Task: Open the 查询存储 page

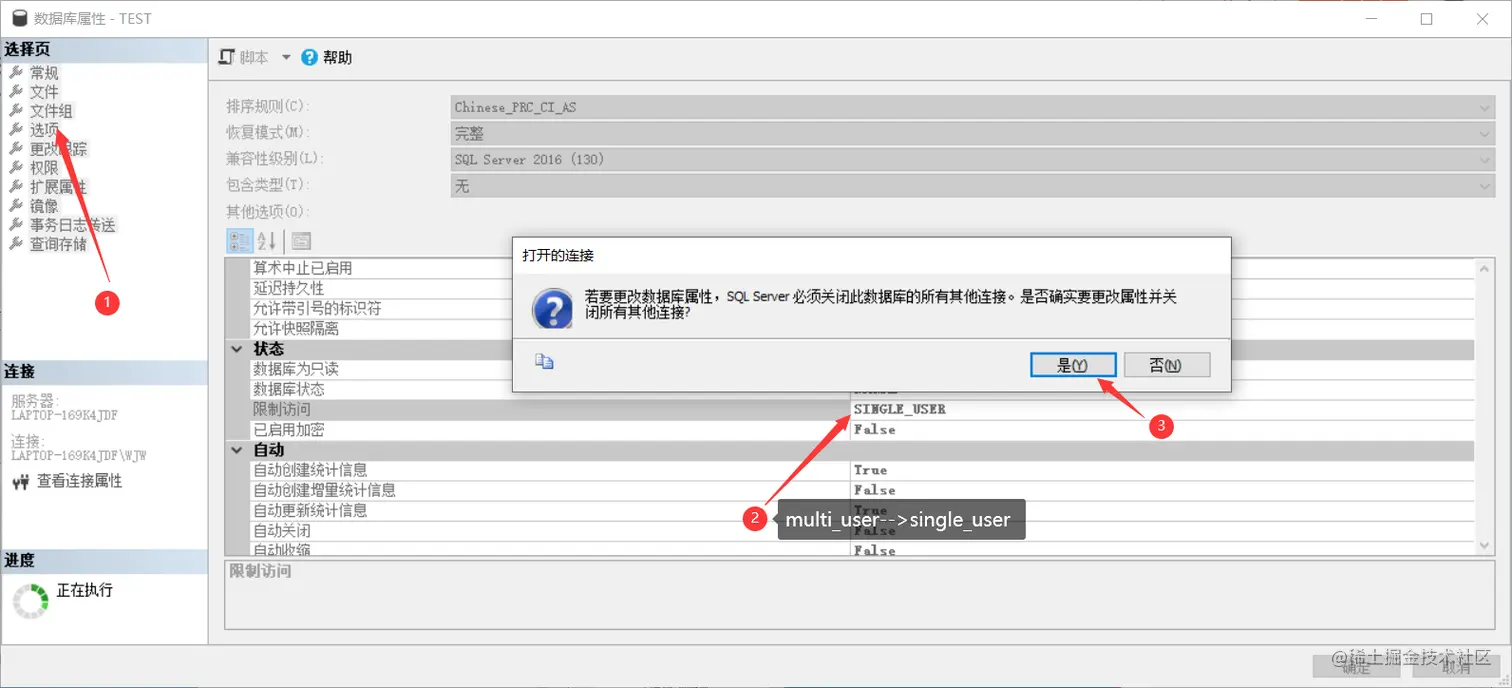Action: [x=58, y=244]
